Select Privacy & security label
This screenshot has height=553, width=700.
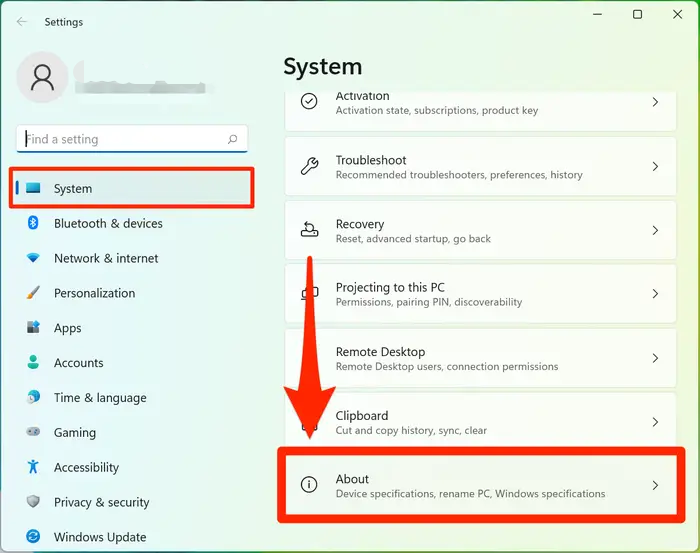coord(101,502)
